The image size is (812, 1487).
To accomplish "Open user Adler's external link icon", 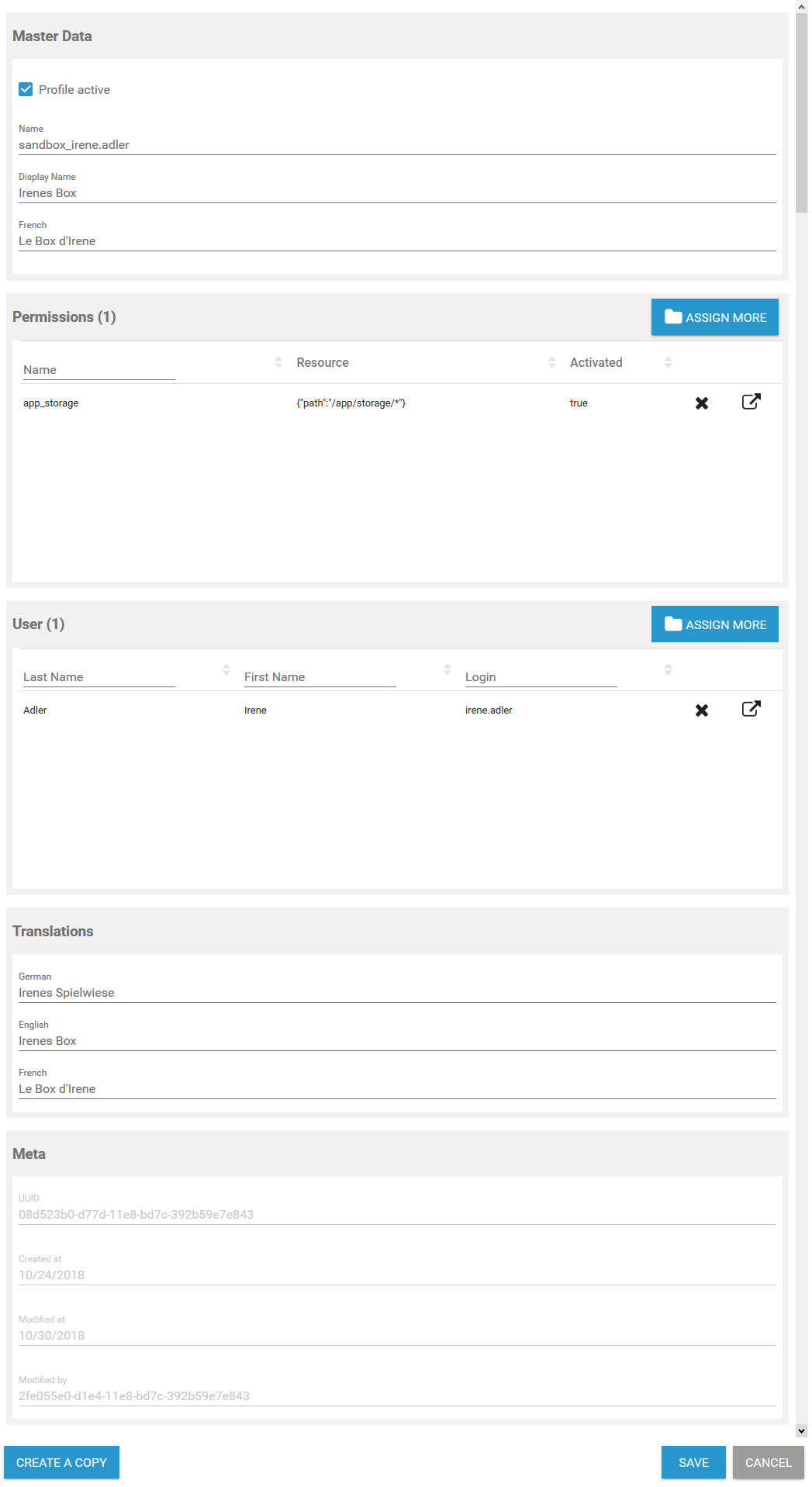I will (x=751, y=709).
